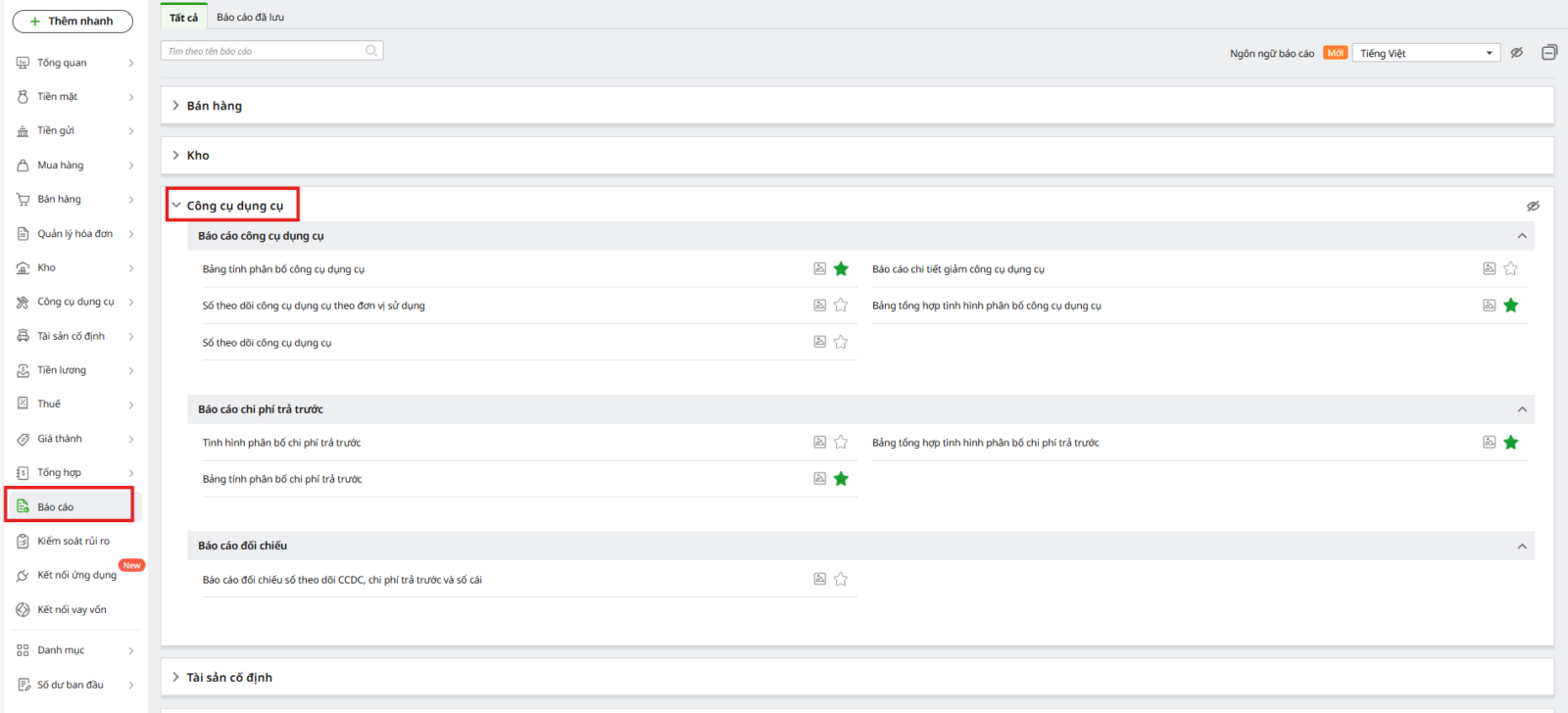The height and width of the screenshot is (713, 1568).
Task: Click the Thêm nhanh button
Action: (73, 21)
